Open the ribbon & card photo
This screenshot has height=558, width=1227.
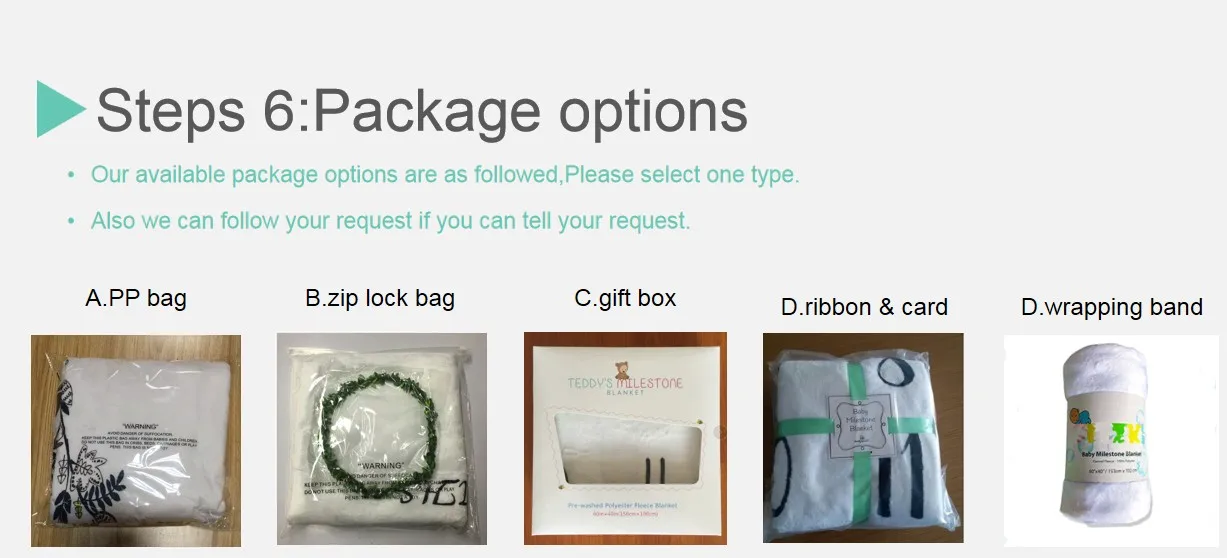863,438
